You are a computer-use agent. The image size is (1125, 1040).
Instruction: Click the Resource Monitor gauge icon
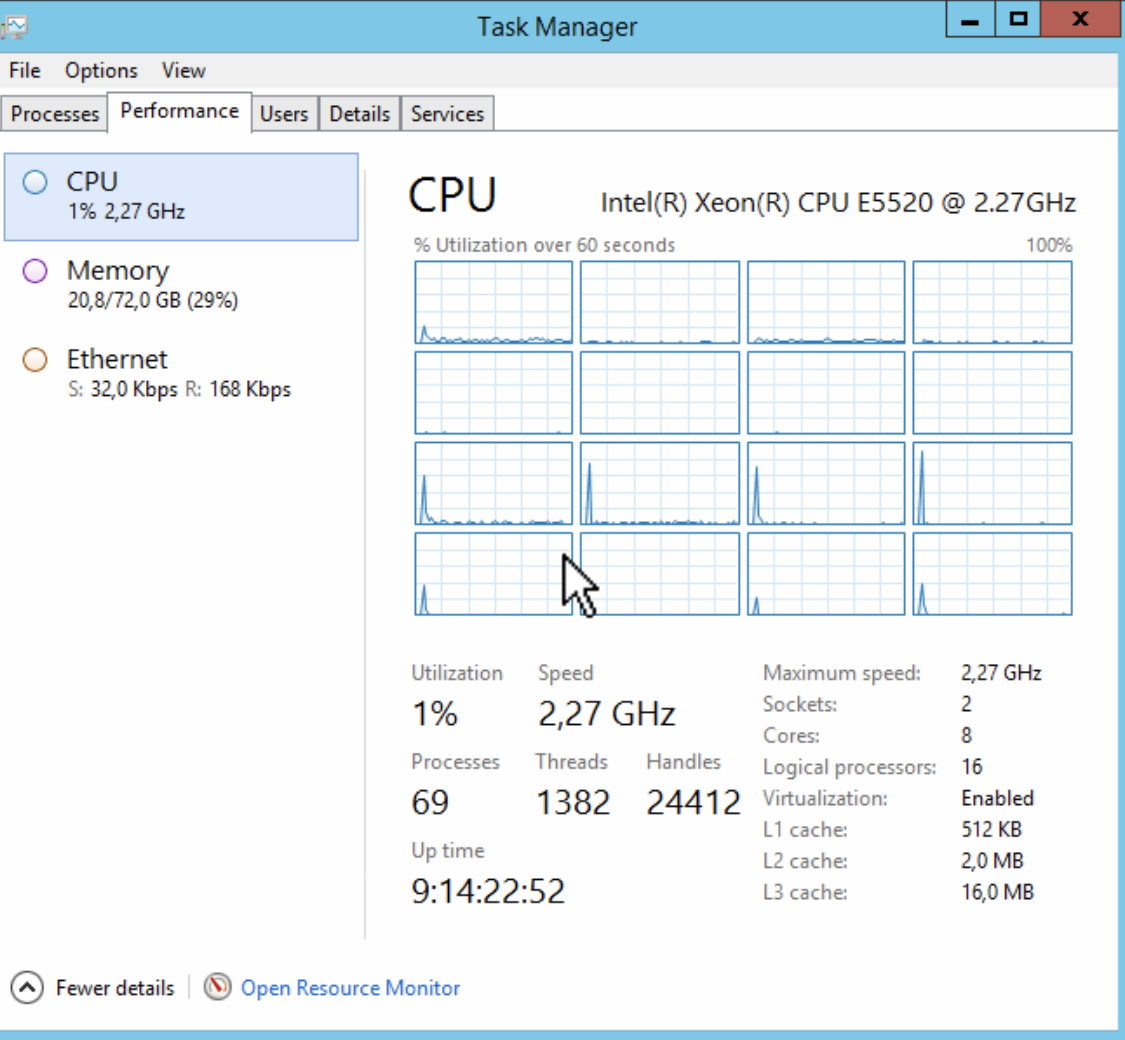tap(217, 988)
